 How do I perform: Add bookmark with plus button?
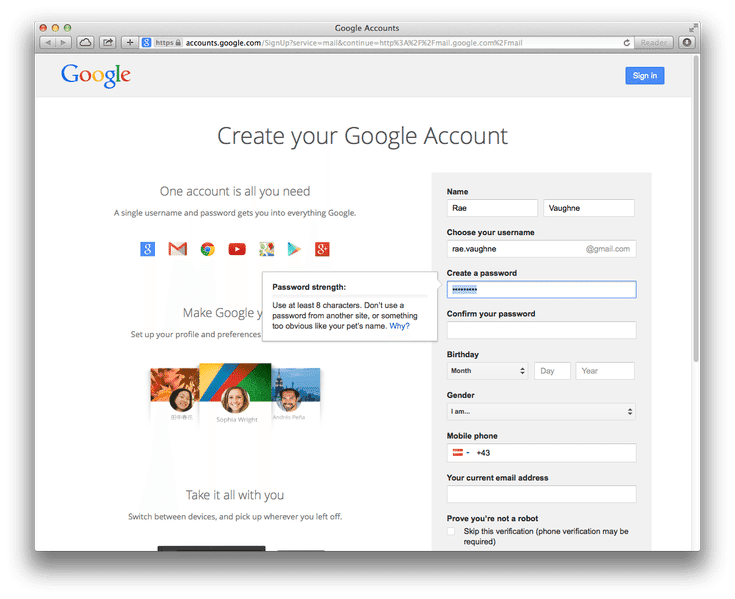(130, 43)
